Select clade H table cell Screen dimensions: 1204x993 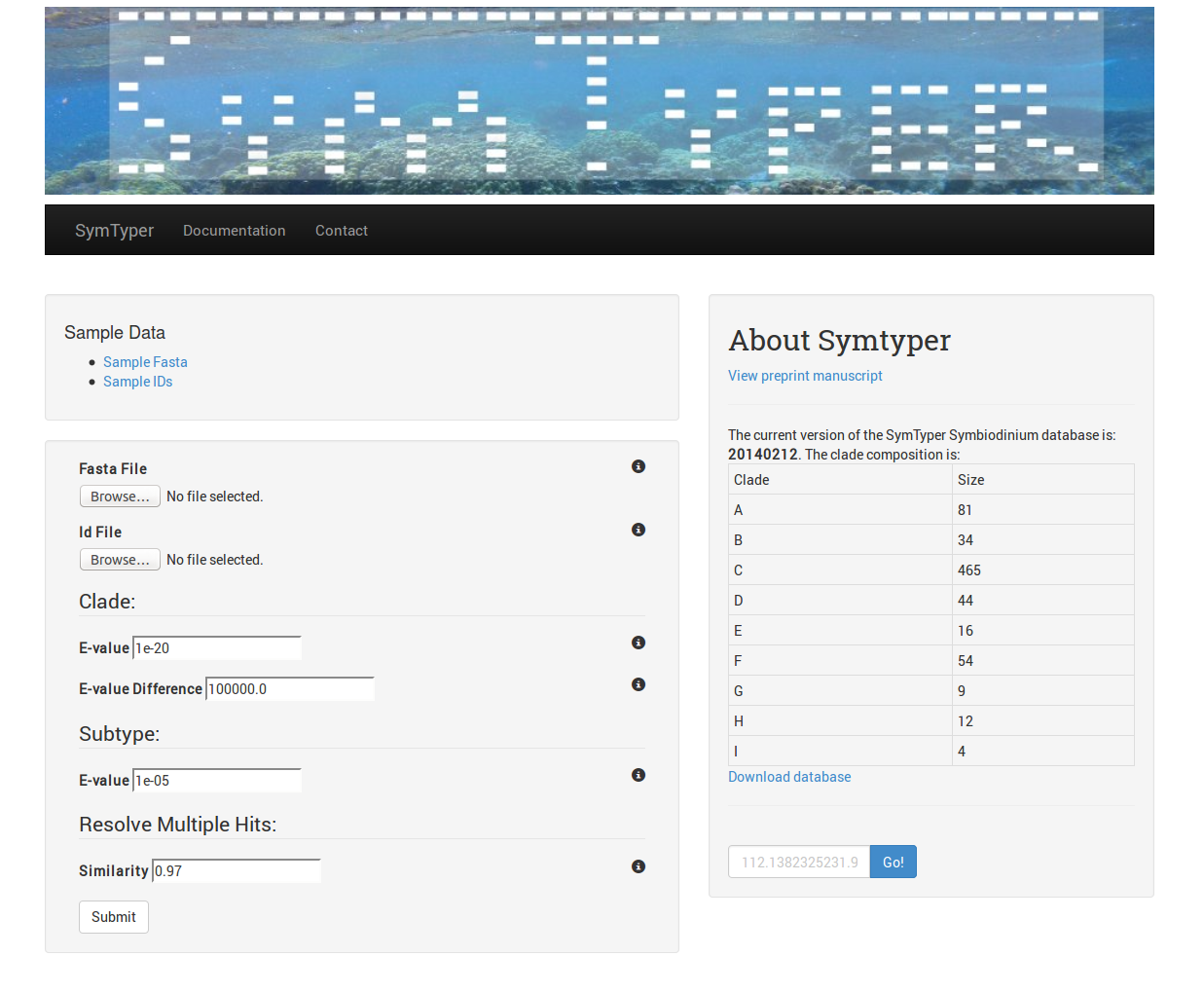click(x=840, y=721)
